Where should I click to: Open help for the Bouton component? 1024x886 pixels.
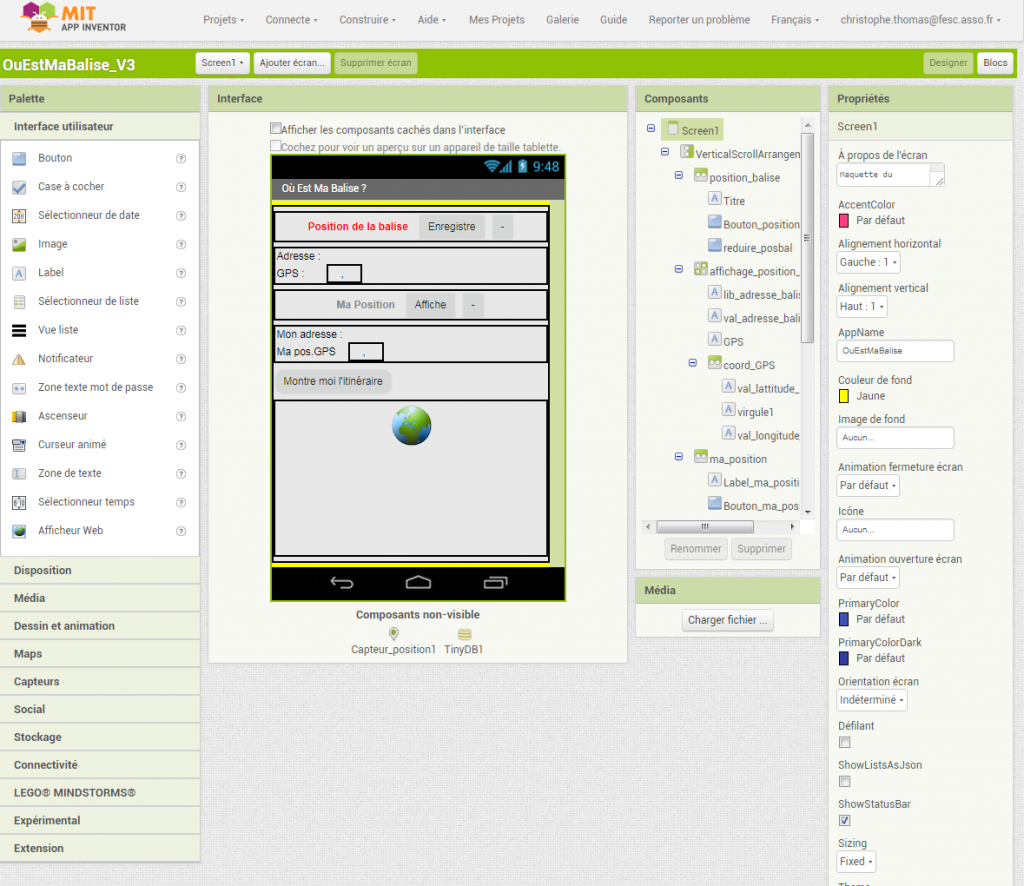point(182,159)
